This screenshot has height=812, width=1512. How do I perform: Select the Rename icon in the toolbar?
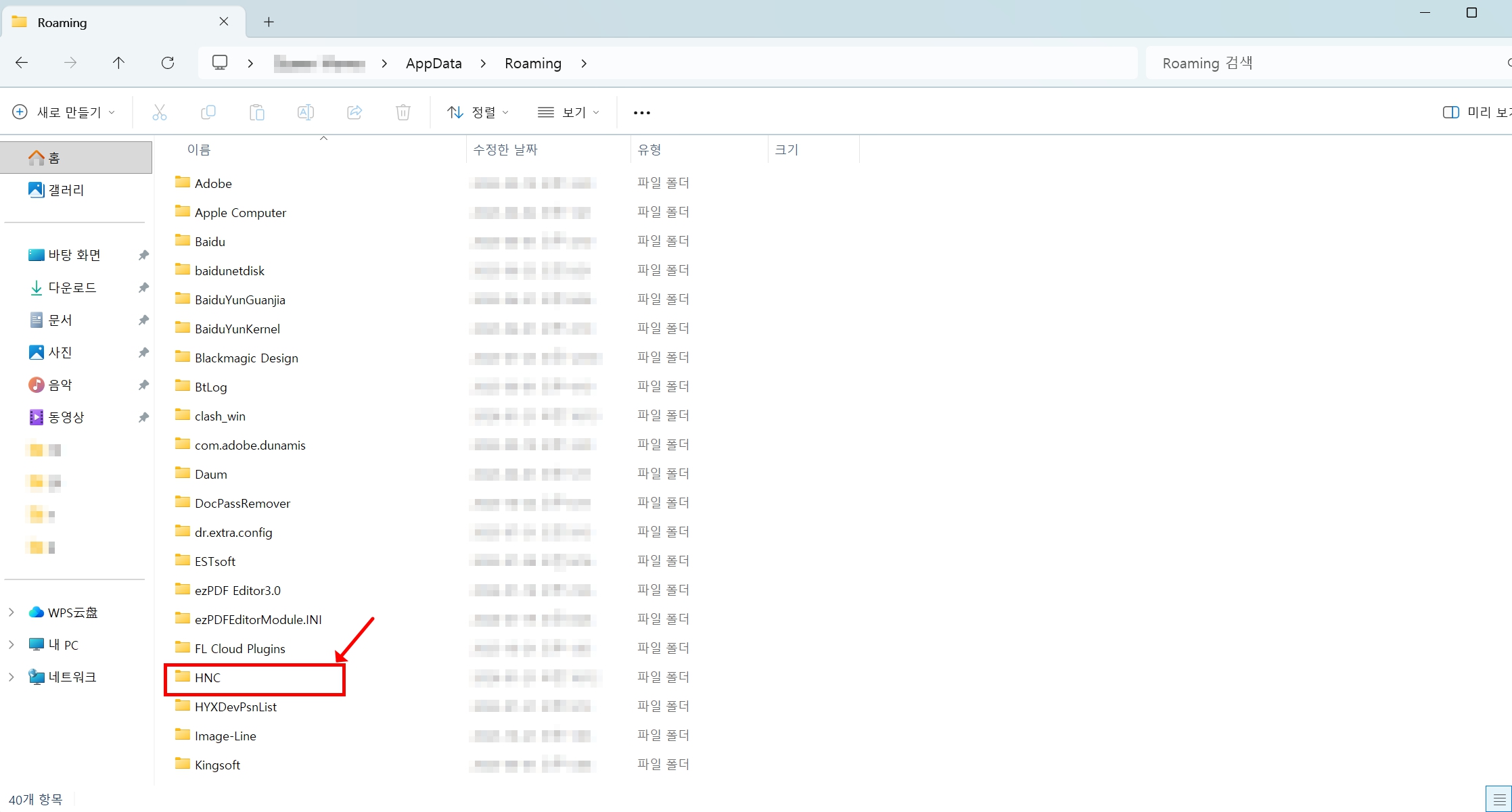tap(306, 112)
